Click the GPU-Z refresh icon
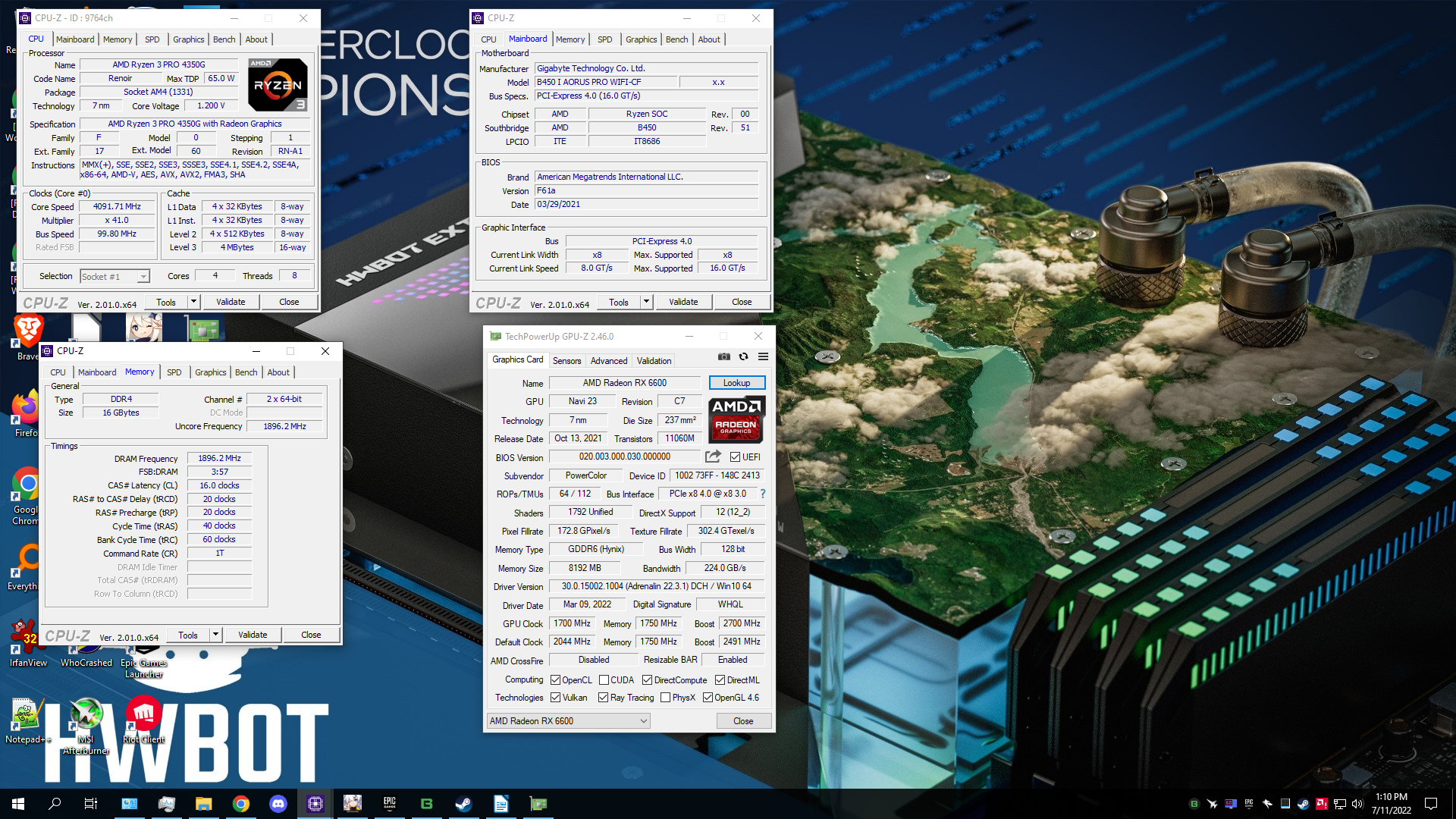The height and width of the screenshot is (819, 1456). click(x=743, y=356)
